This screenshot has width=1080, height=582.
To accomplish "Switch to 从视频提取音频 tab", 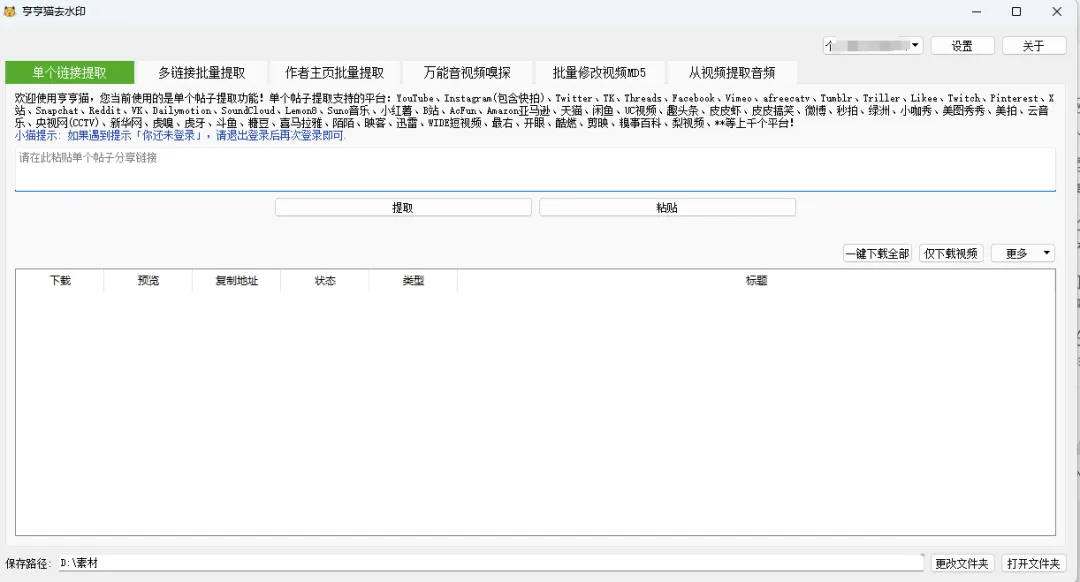I will 731,73.
